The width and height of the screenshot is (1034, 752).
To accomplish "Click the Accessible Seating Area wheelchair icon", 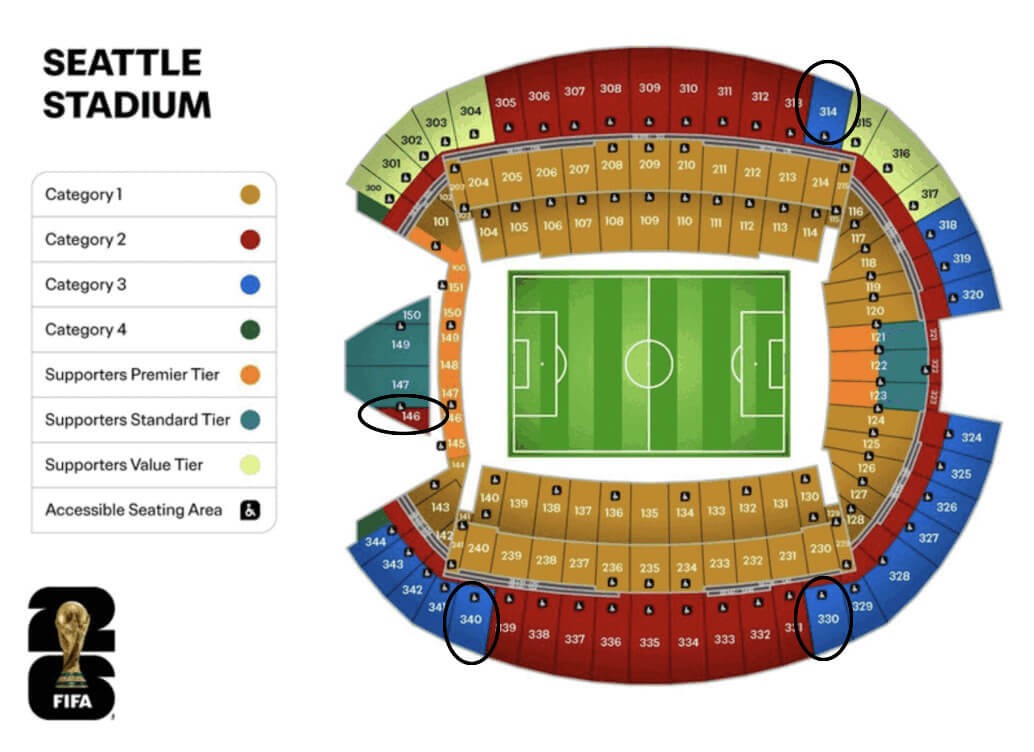I will tap(250, 510).
